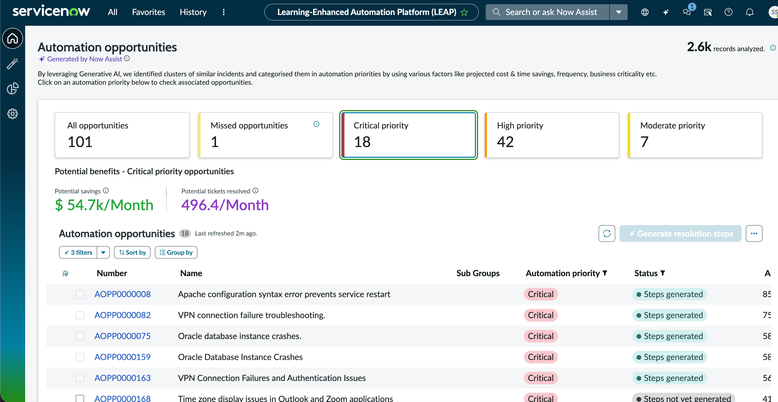Refresh the automation opportunities list
Viewport: 778px width, 402px height.
tap(607, 233)
